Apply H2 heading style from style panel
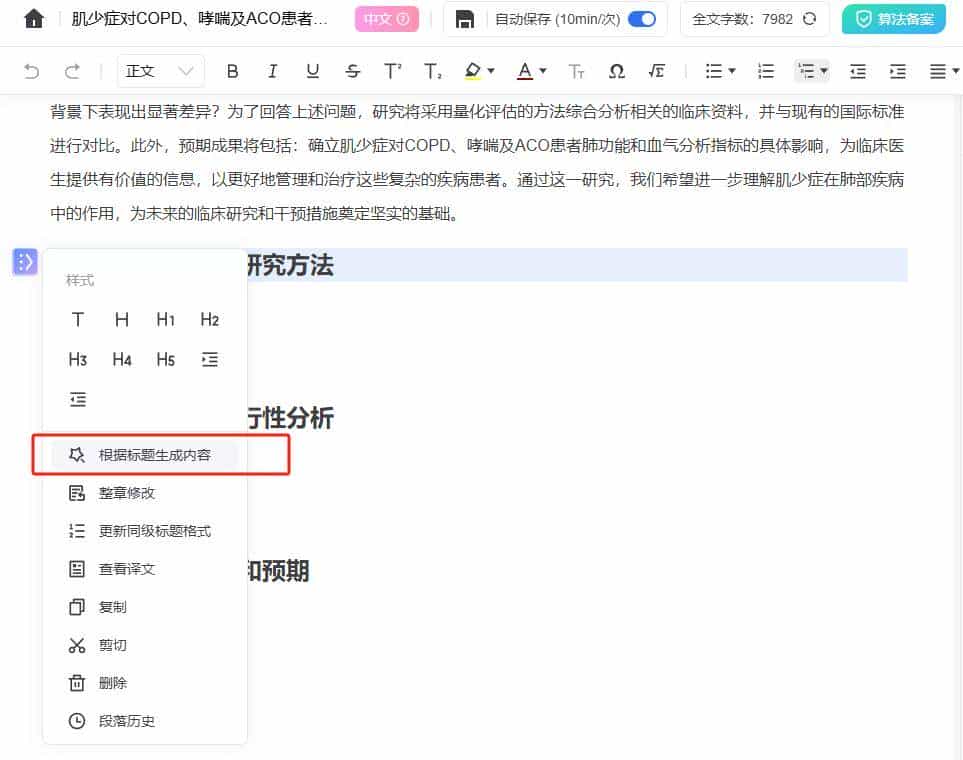This screenshot has height=760, width=963. 209,319
